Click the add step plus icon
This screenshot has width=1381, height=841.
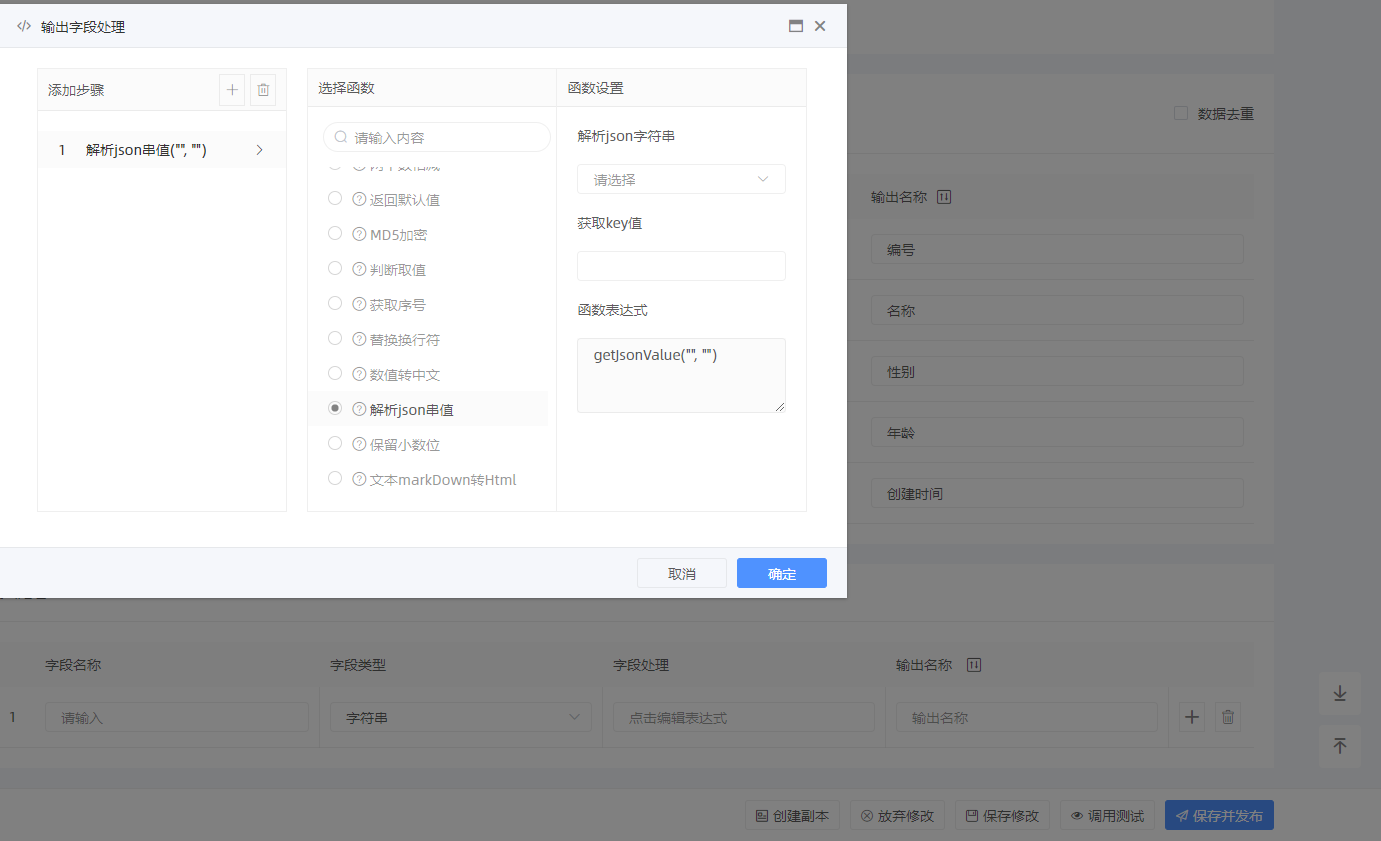tap(232, 90)
